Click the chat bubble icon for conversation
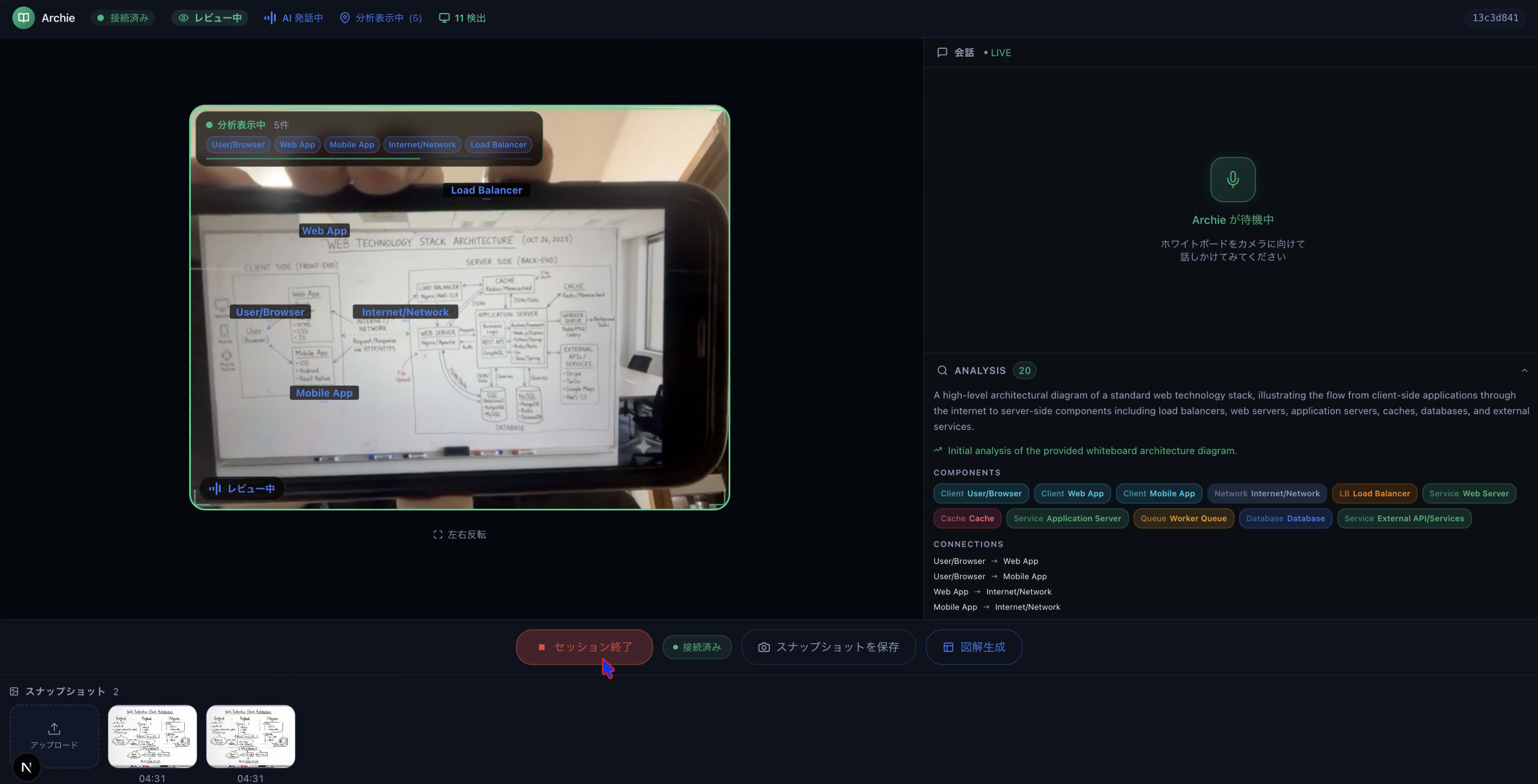Viewport: 1538px width, 784px height. coord(942,53)
